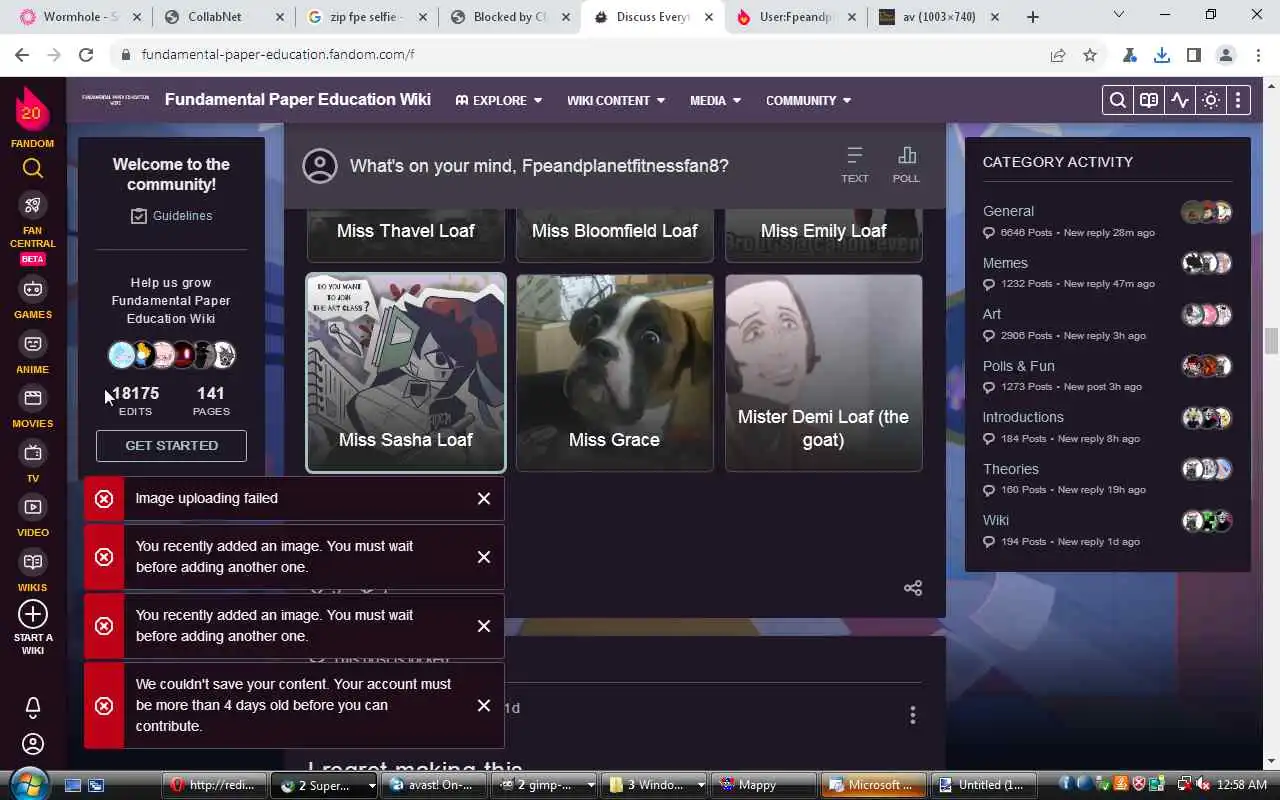Vote for Mister Demi Loaf poll option
Viewport: 1280px width, 800px height.
(823, 372)
